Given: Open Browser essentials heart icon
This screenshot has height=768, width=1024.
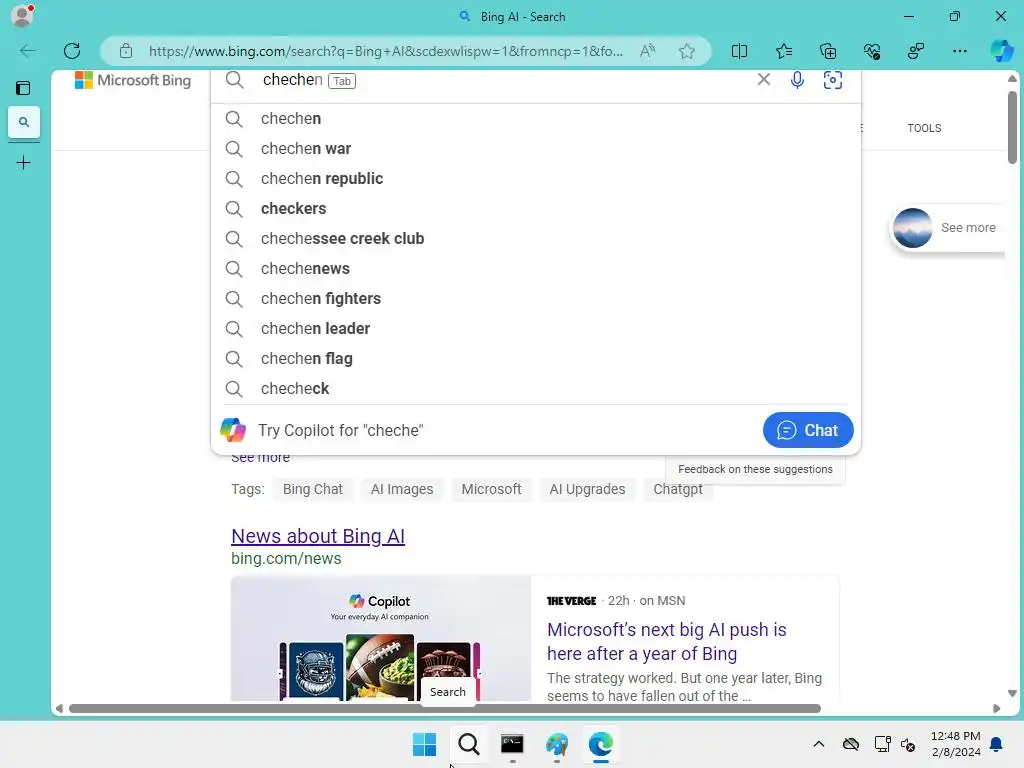Looking at the screenshot, I should tap(872, 51).
